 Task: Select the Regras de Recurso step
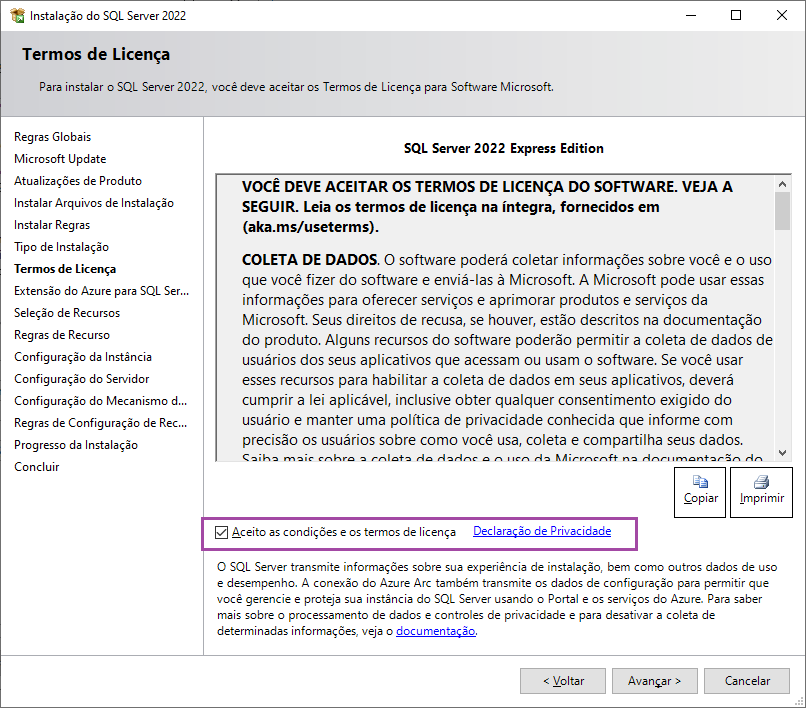point(62,336)
